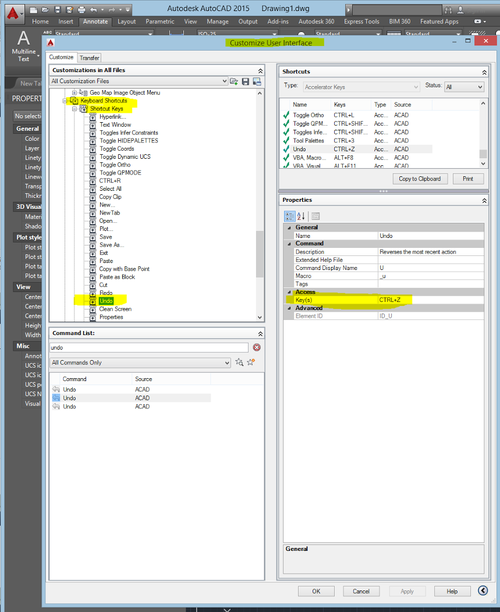Collapse the Customizations in All Files panel
The height and width of the screenshot is (612, 500).
point(260,71)
